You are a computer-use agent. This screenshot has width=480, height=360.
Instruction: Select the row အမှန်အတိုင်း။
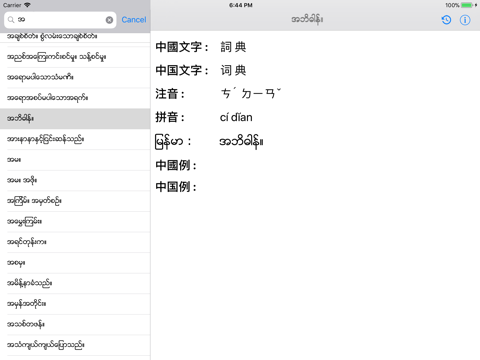coord(75,304)
